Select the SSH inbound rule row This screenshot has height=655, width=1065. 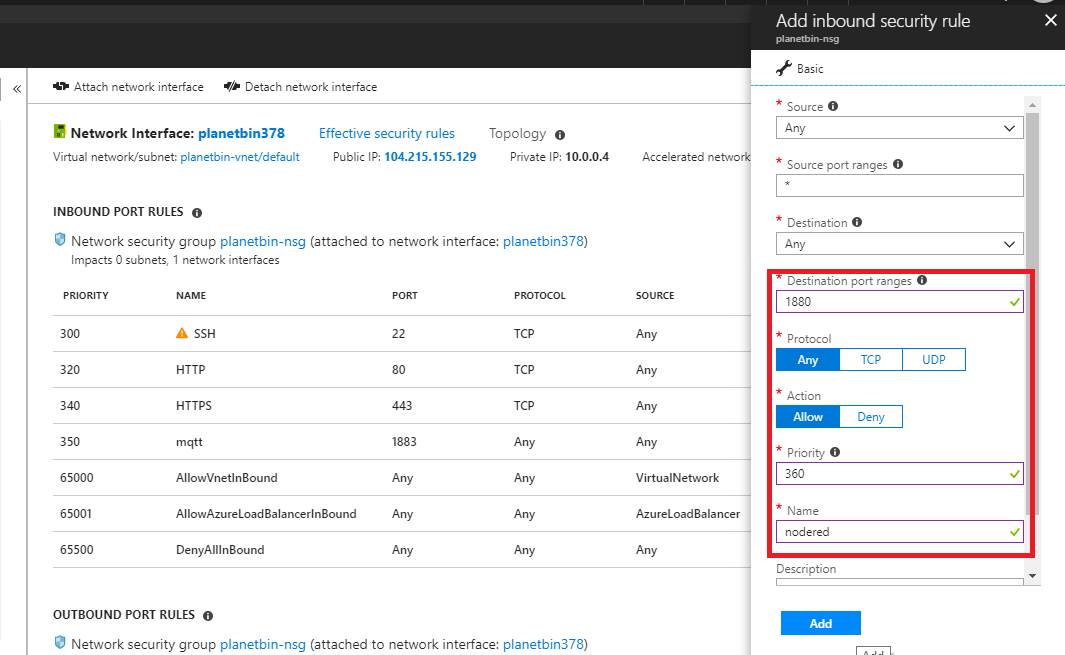click(x=401, y=334)
